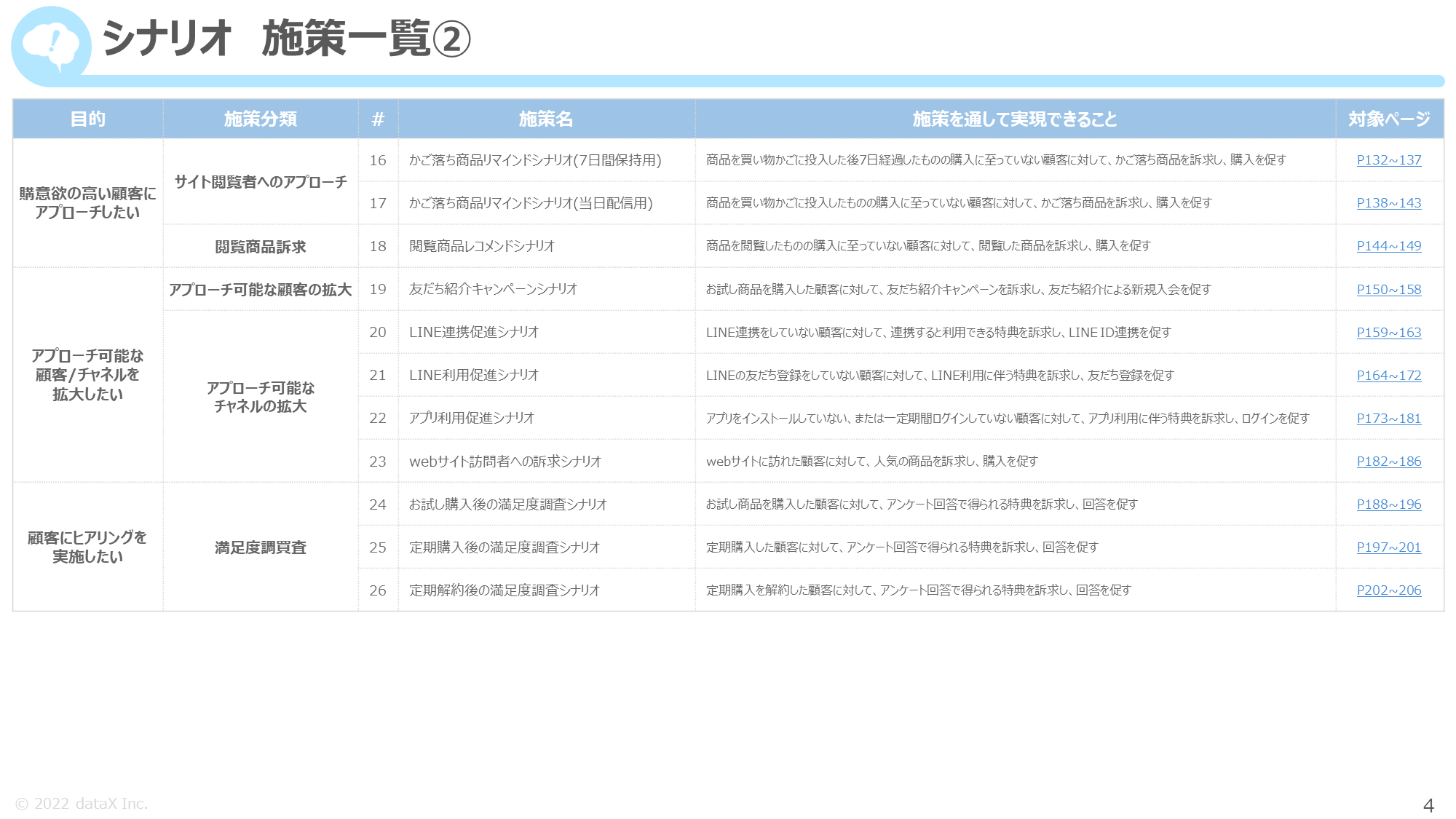1456x819 pixels.
Task: Open page link P159~163
Action: pos(1388,333)
